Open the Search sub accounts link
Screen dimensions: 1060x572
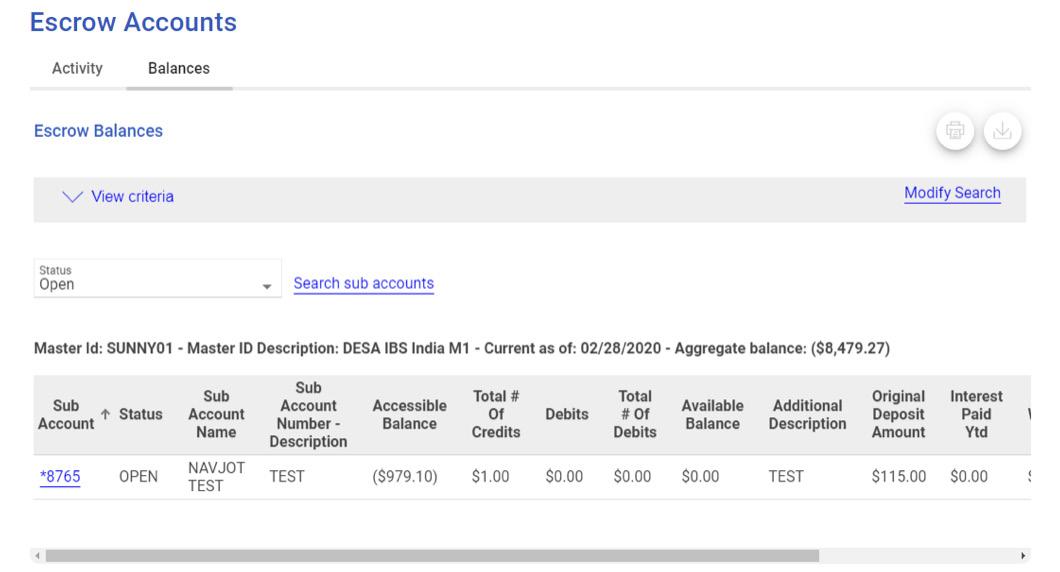point(364,284)
